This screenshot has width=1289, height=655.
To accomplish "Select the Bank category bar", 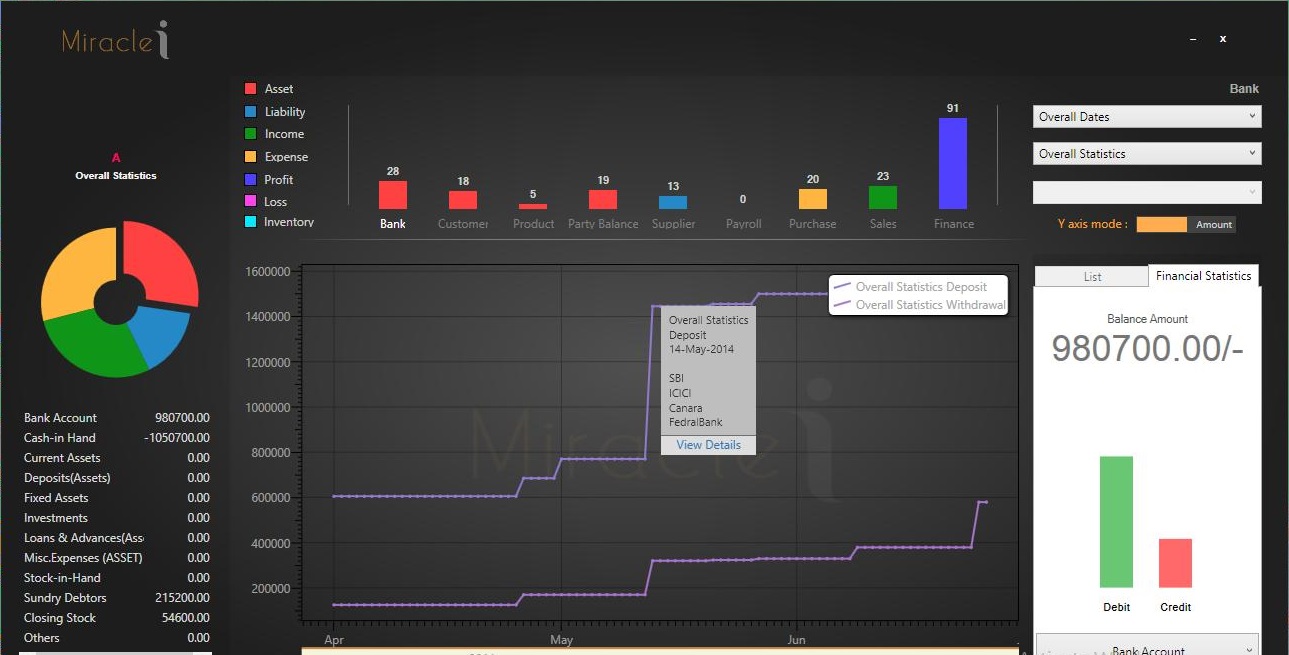I will pyautogui.click(x=393, y=194).
